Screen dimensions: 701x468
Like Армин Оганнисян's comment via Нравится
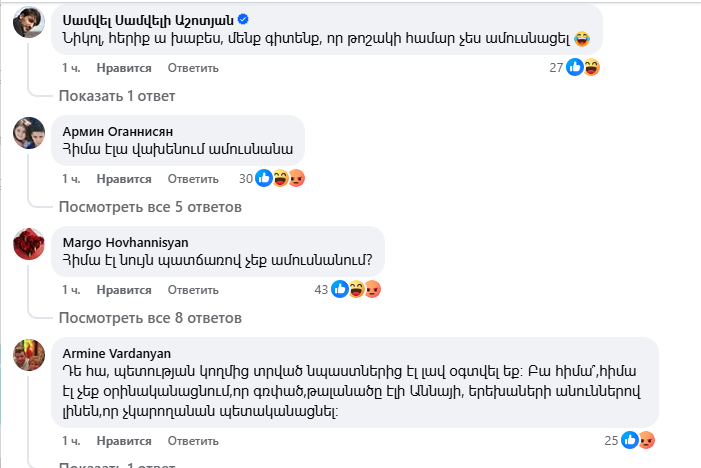tap(124, 179)
